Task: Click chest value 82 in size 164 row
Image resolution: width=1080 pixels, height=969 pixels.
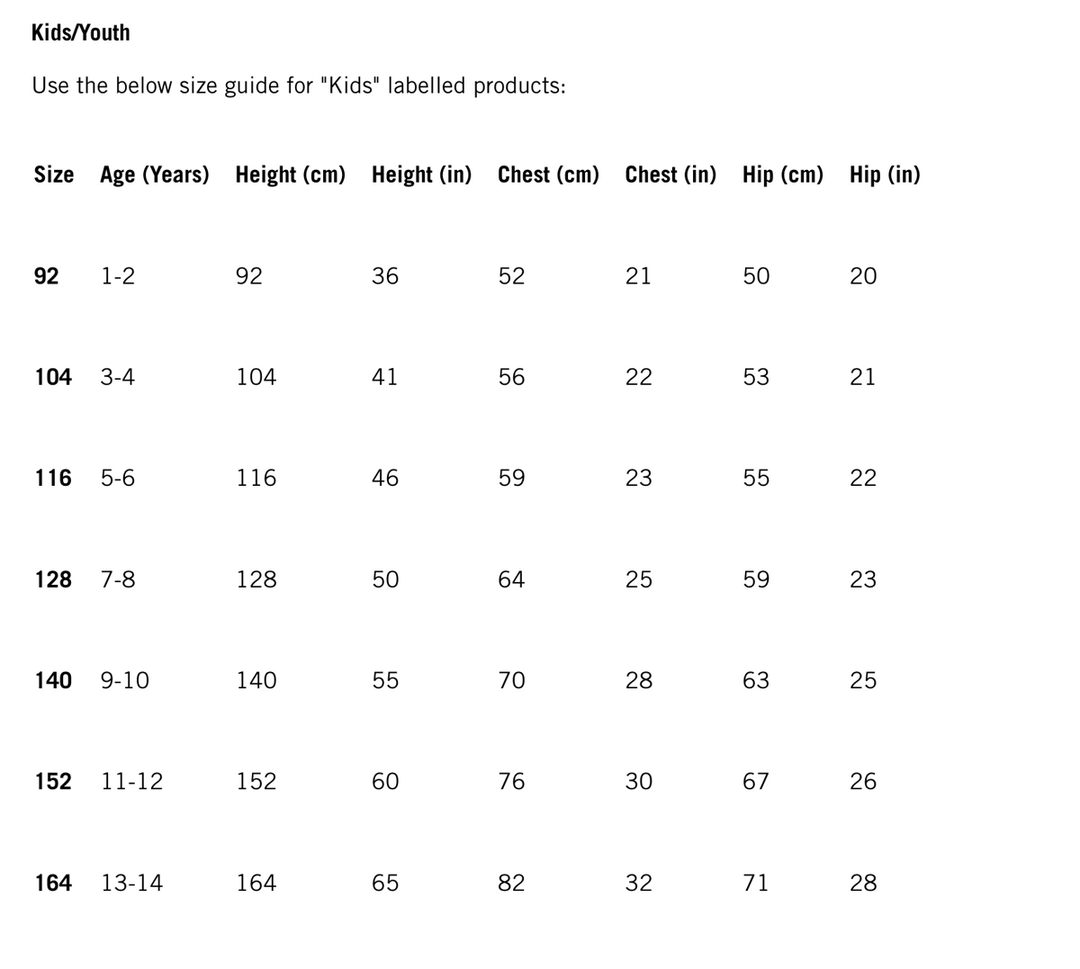Action: tap(511, 882)
